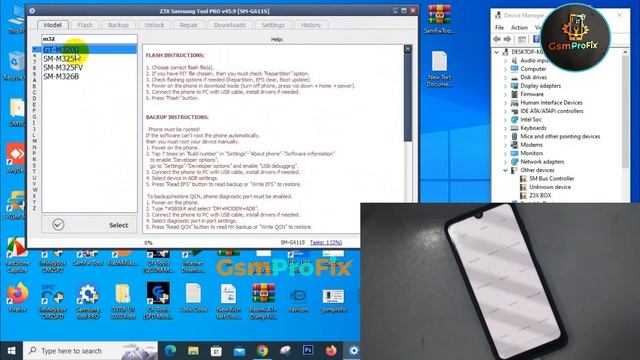640x360 pixels.
Task: Click the taskbar search box
Action: (90, 351)
